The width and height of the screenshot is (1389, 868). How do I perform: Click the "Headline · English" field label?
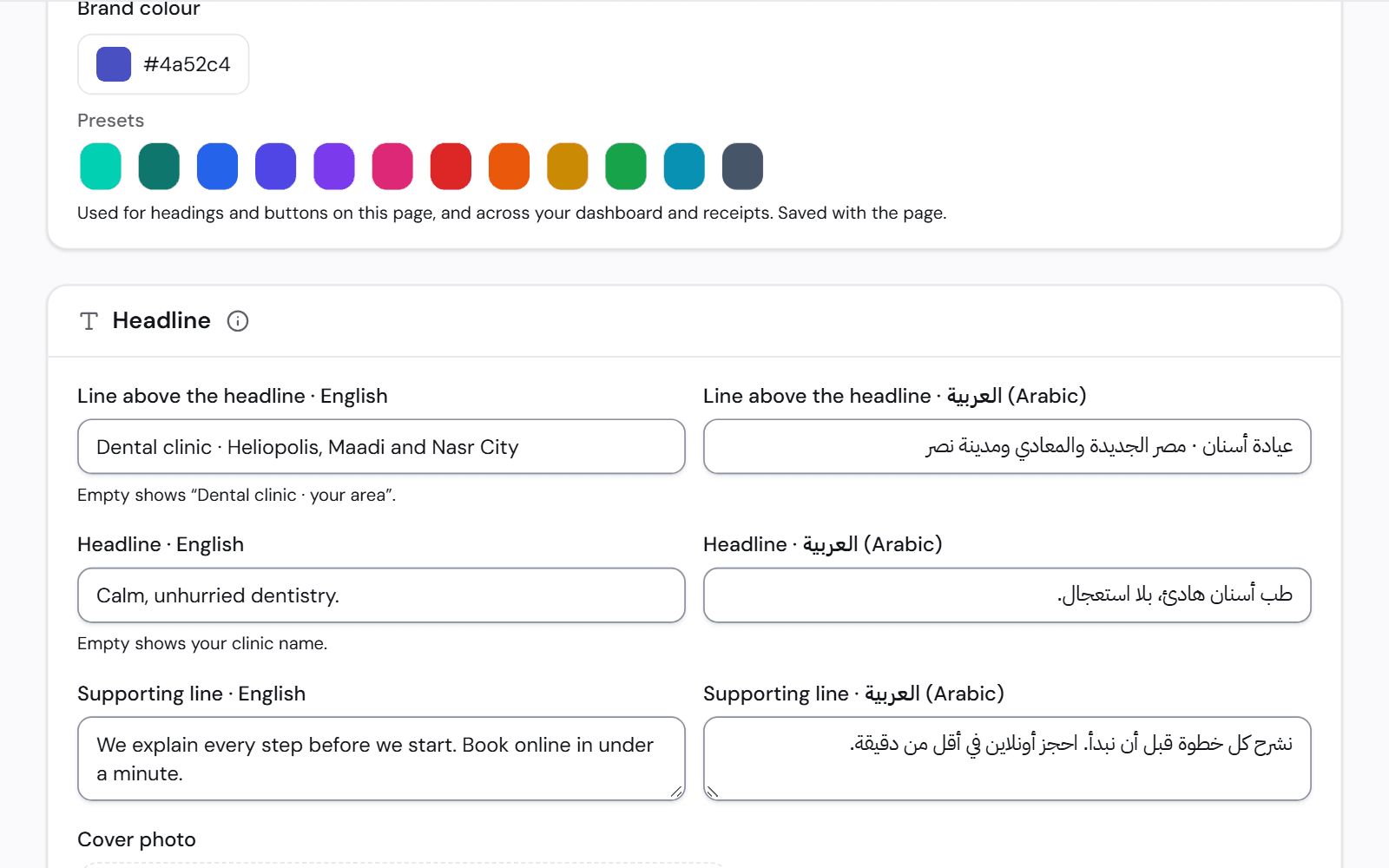161,544
